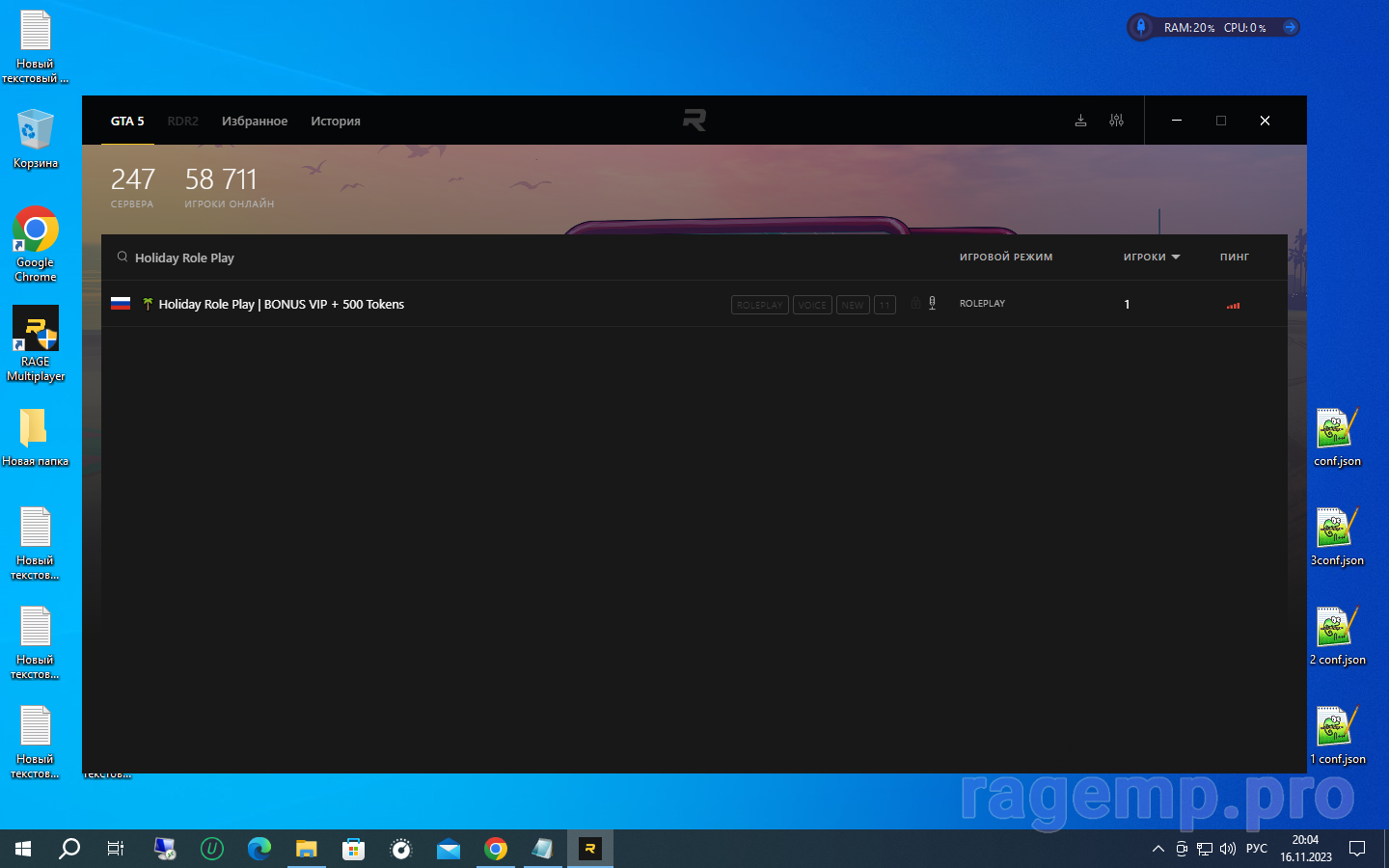Switch to the GTA 5 tab
The width and height of the screenshot is (1389, 868).
(x=127, y=121)
